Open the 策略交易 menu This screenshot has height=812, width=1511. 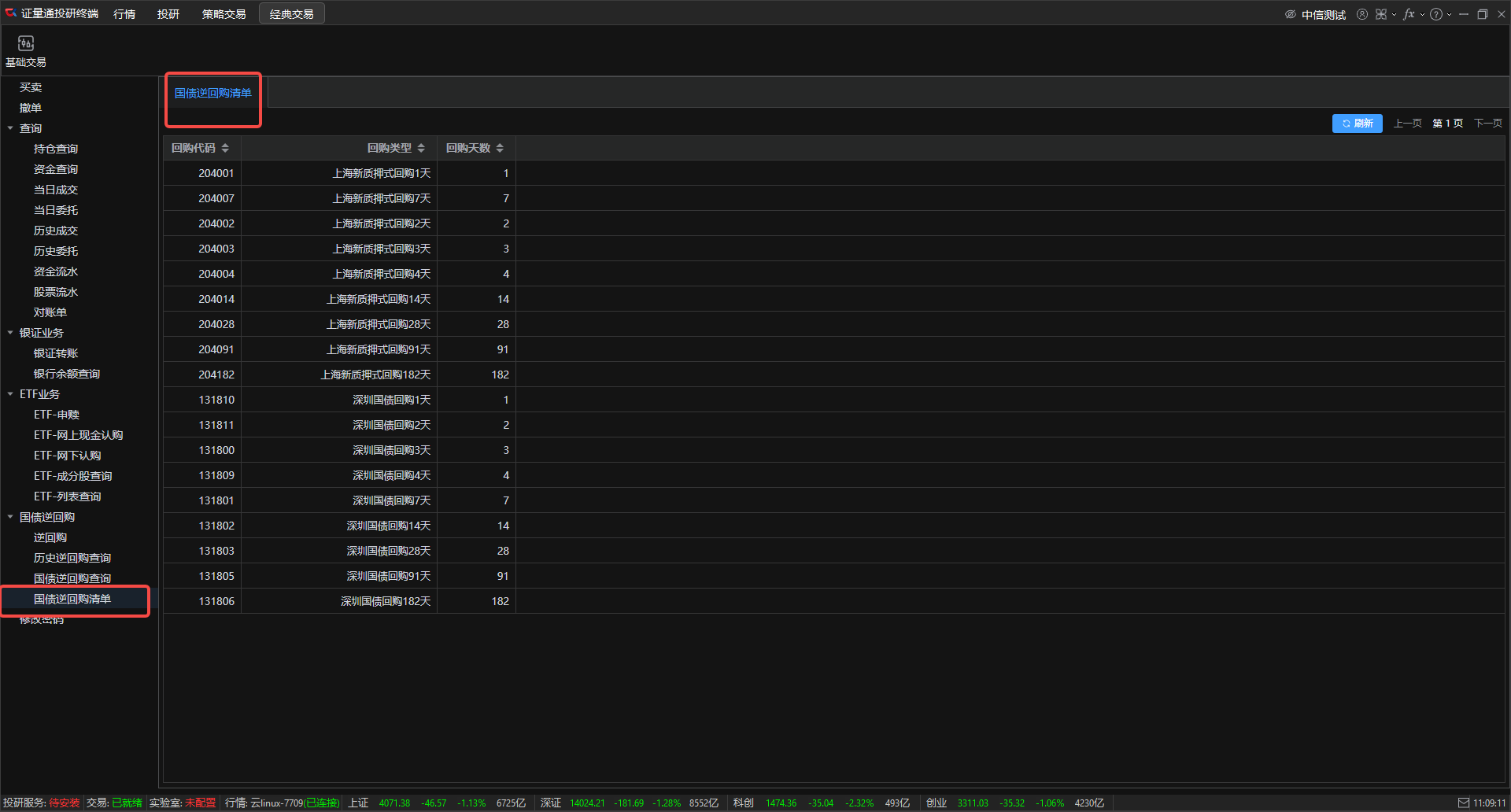click(224, 14)
